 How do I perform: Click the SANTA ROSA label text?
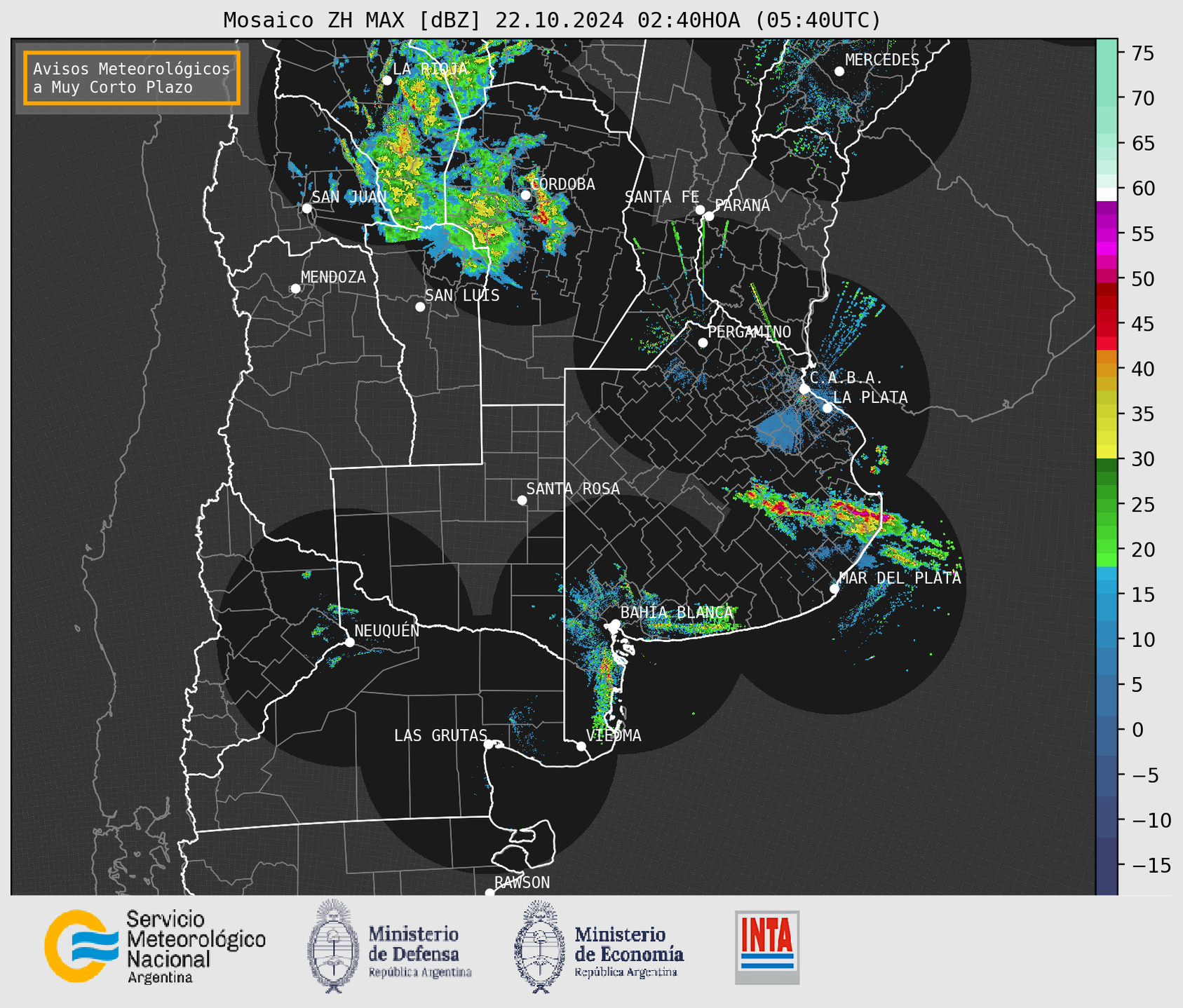tap(573, 489)
